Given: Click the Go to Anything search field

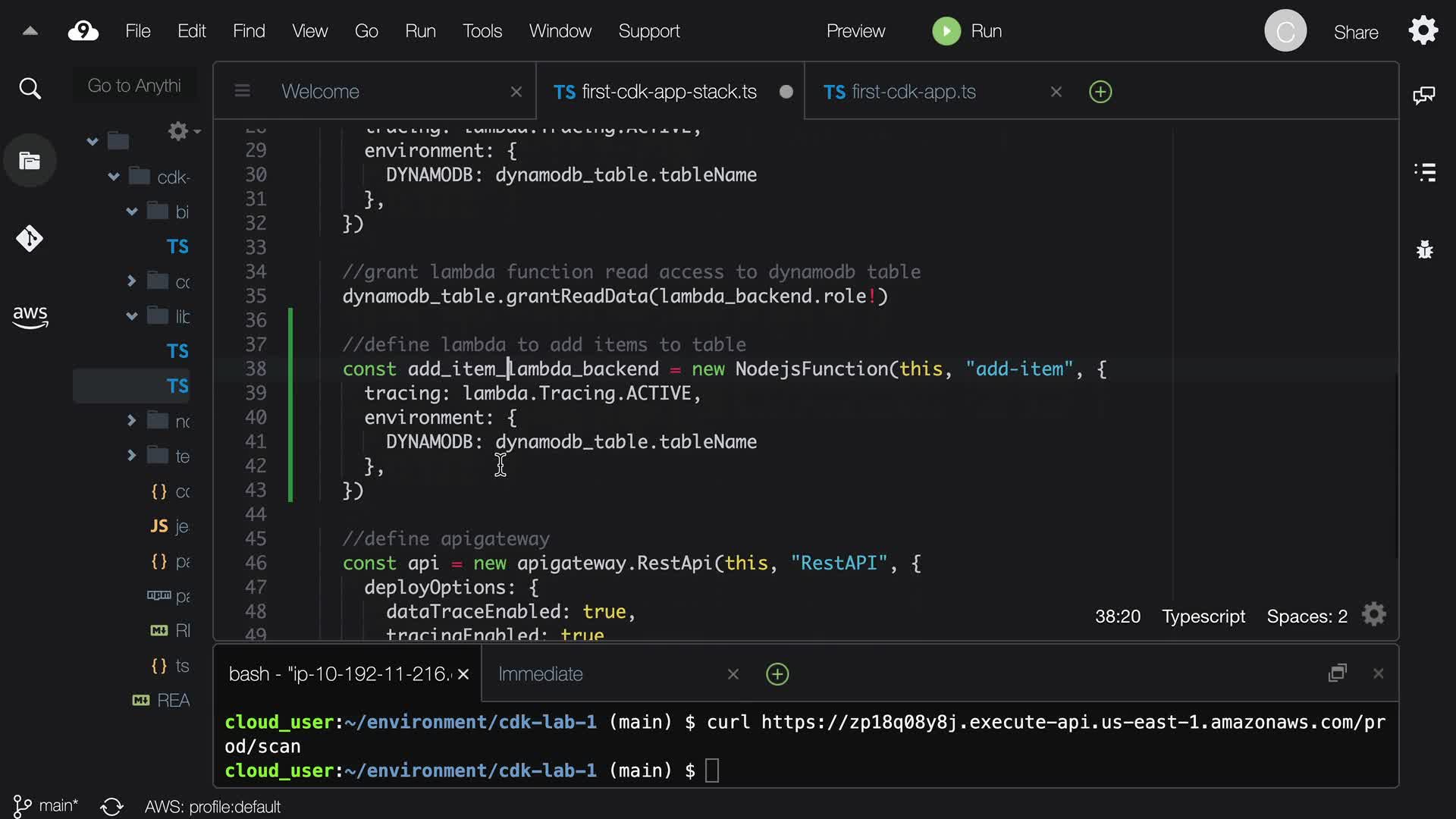Looking at the screenshot, I should coord(134,86).
